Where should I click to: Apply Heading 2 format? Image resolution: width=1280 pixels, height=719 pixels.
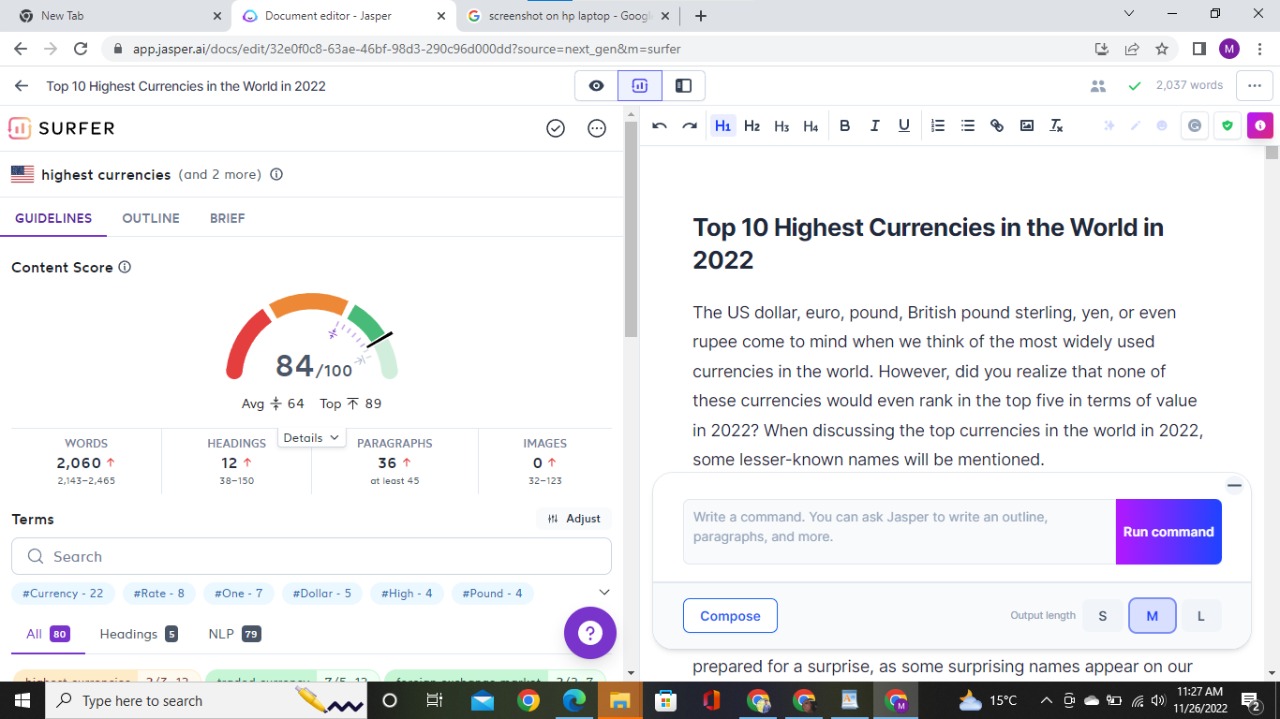[752, 126]
